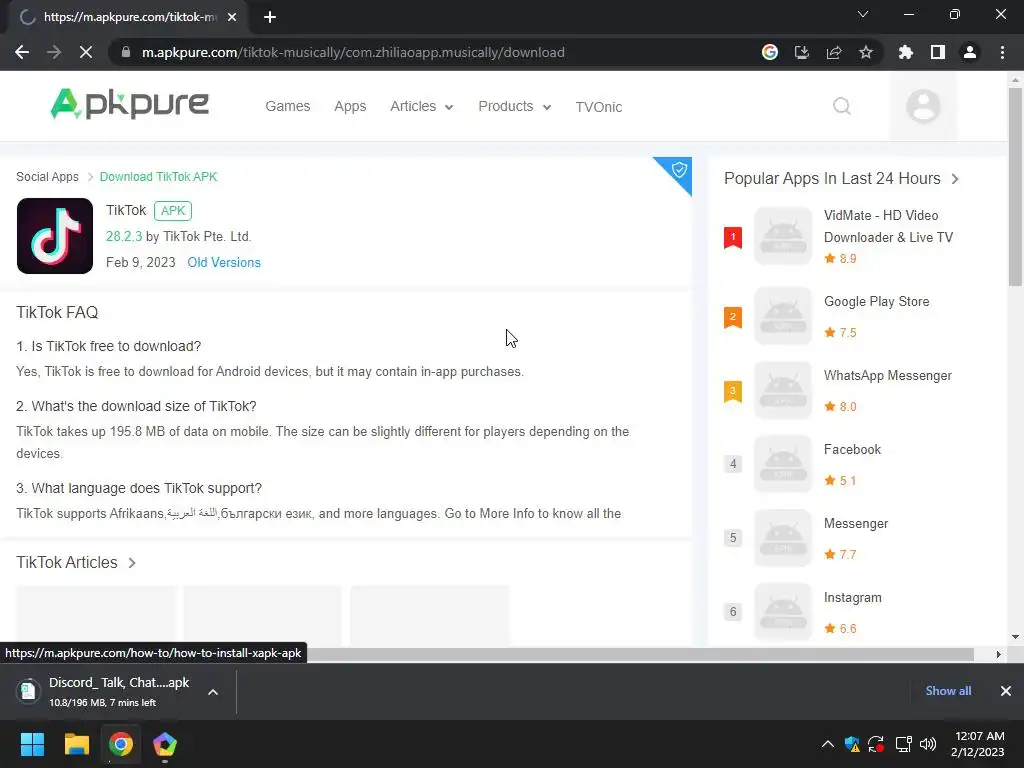Click the Messenger app placeholder icon
Viewport: 1024px width, 768px height.
pos(782,537)
